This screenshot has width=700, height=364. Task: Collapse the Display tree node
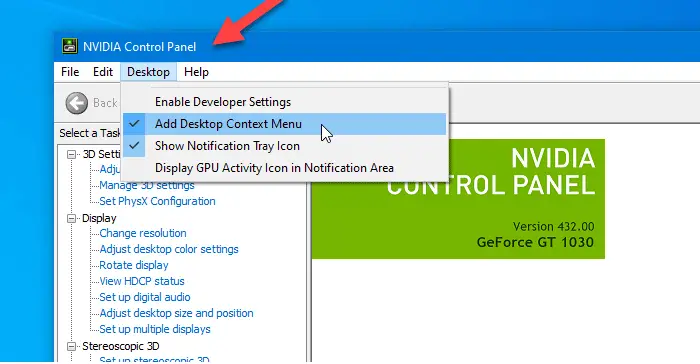point(71,218)
